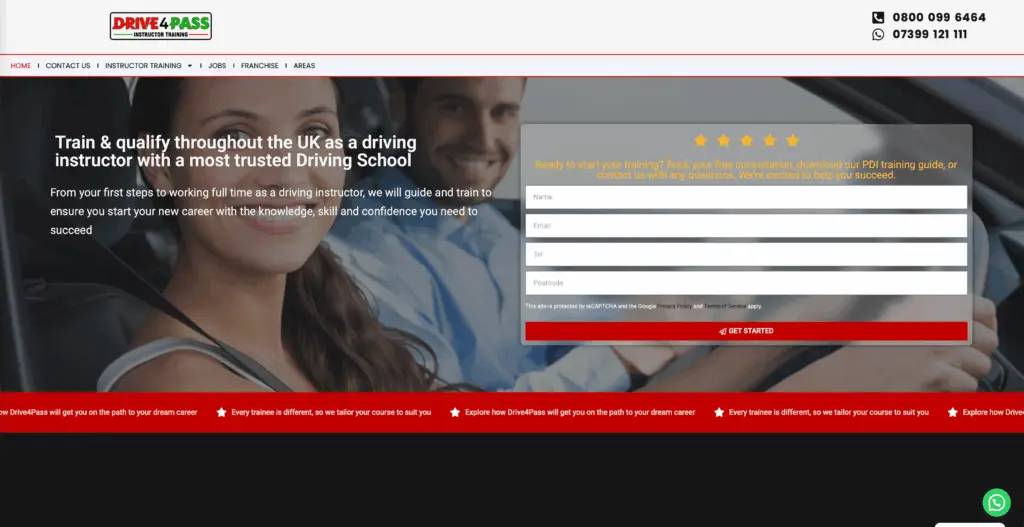Viewport: 1024px width, 527px height.
Task: Click the Name input field
Action: pos(746,197)
